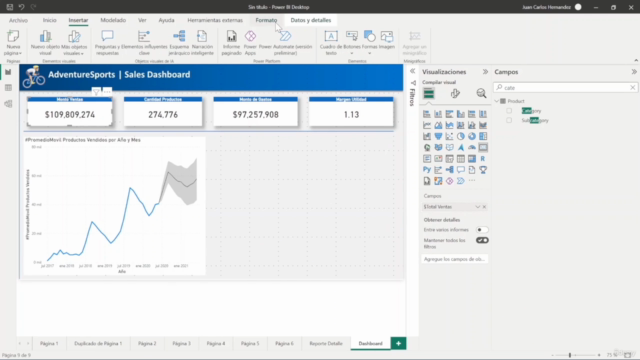
Task: Insert Narración inteligente from ribbon
Action: (202, 43)
